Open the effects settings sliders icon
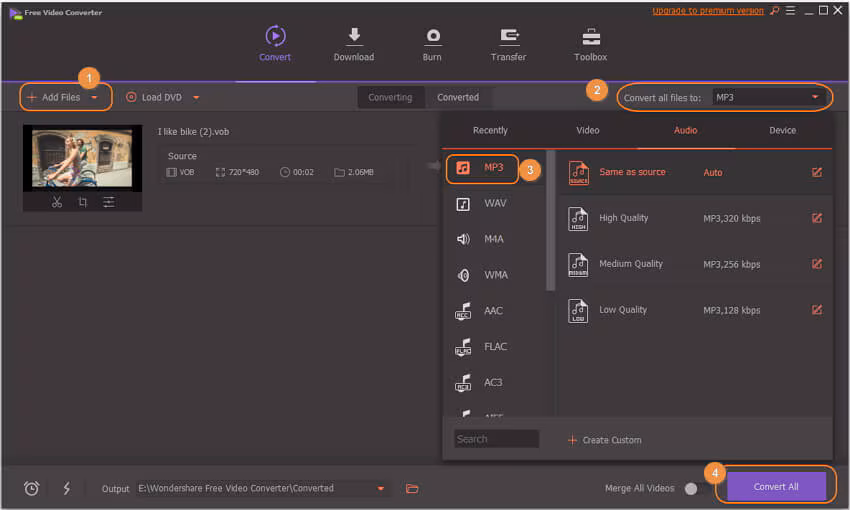This screenshot has height=510, width=850. click(x=109, y=202)
